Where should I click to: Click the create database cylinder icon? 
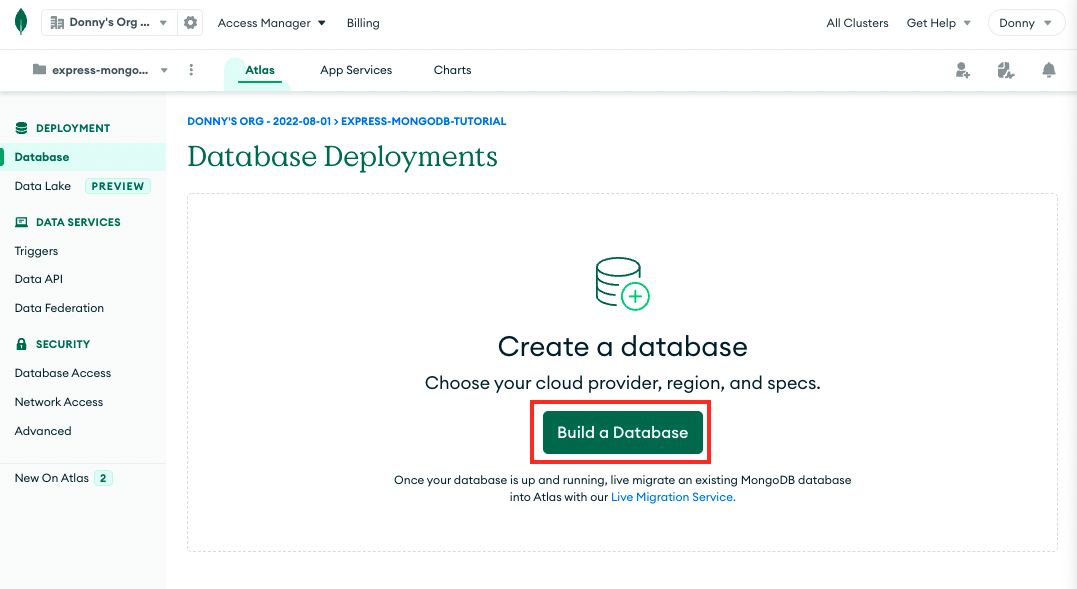[622, 284]
